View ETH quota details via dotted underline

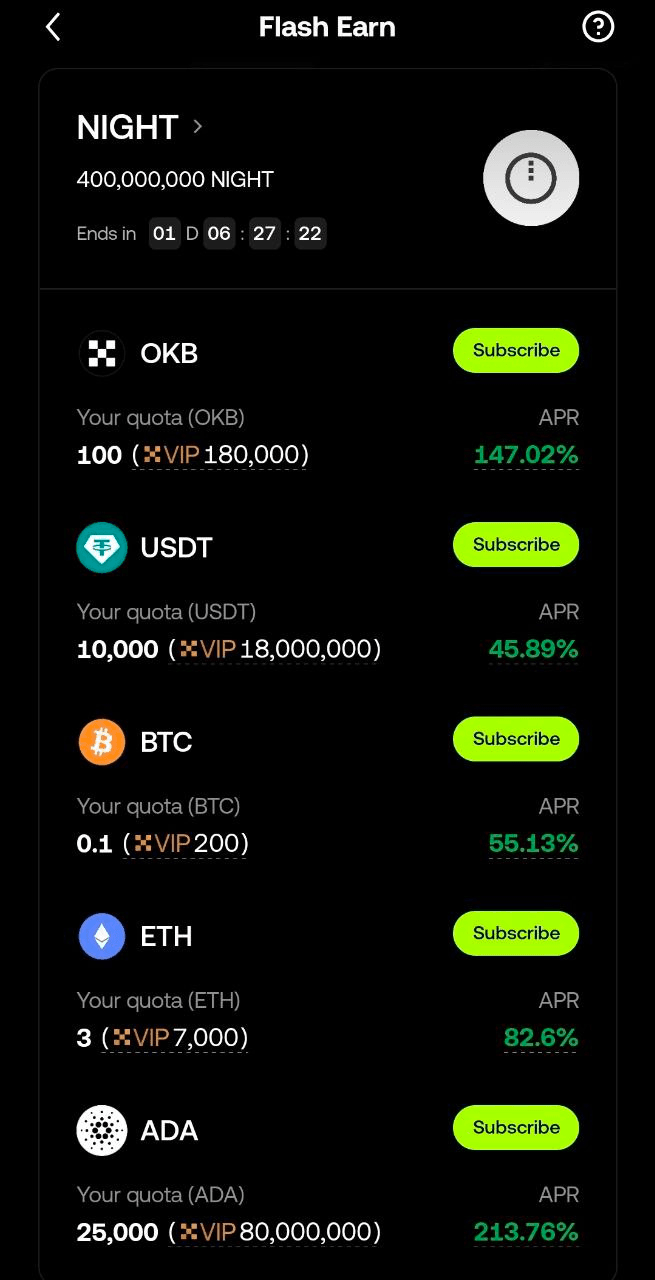161,1038
